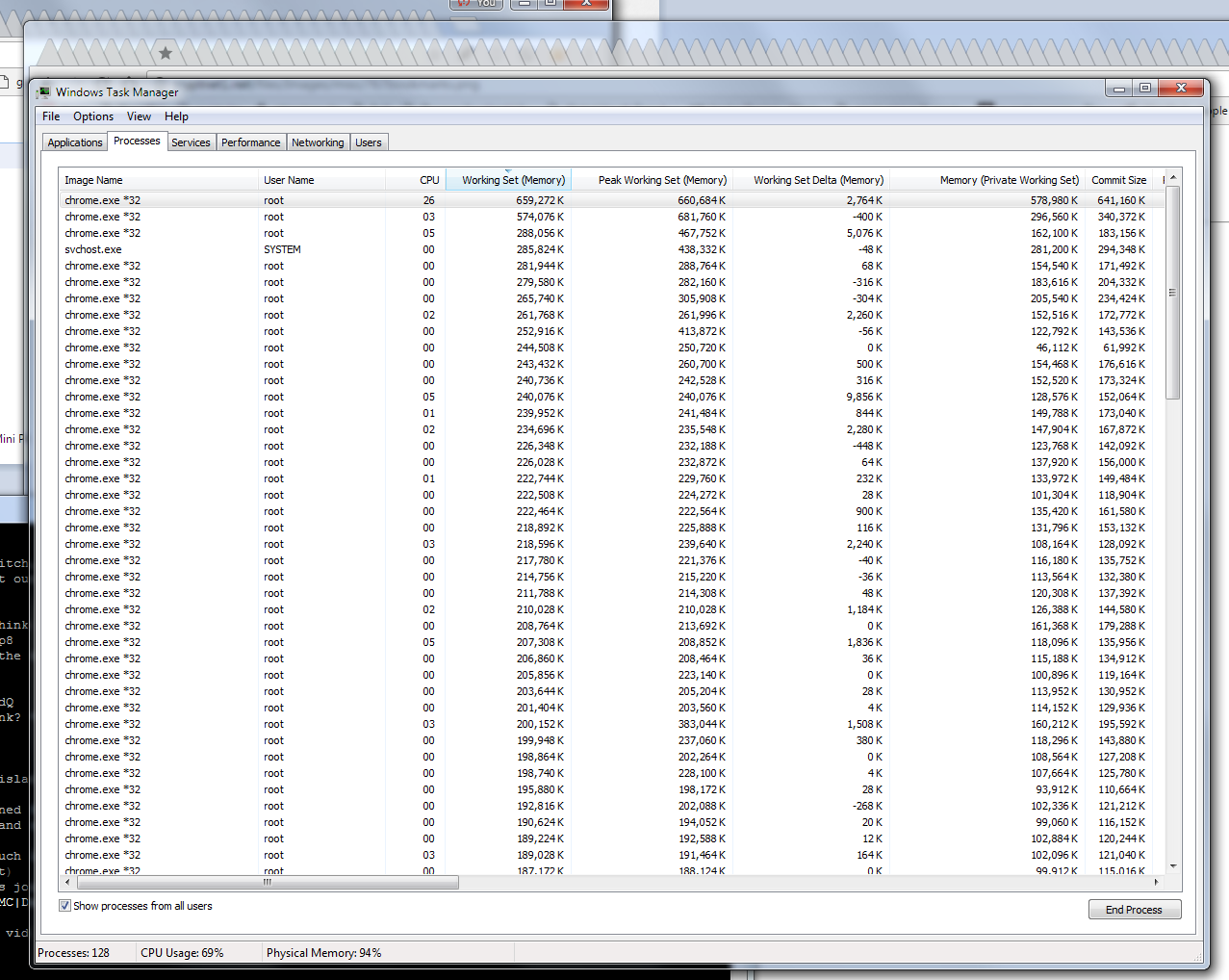1229x980 pixels.
Task: Go to the Services tab
Action: coord(191,142)
